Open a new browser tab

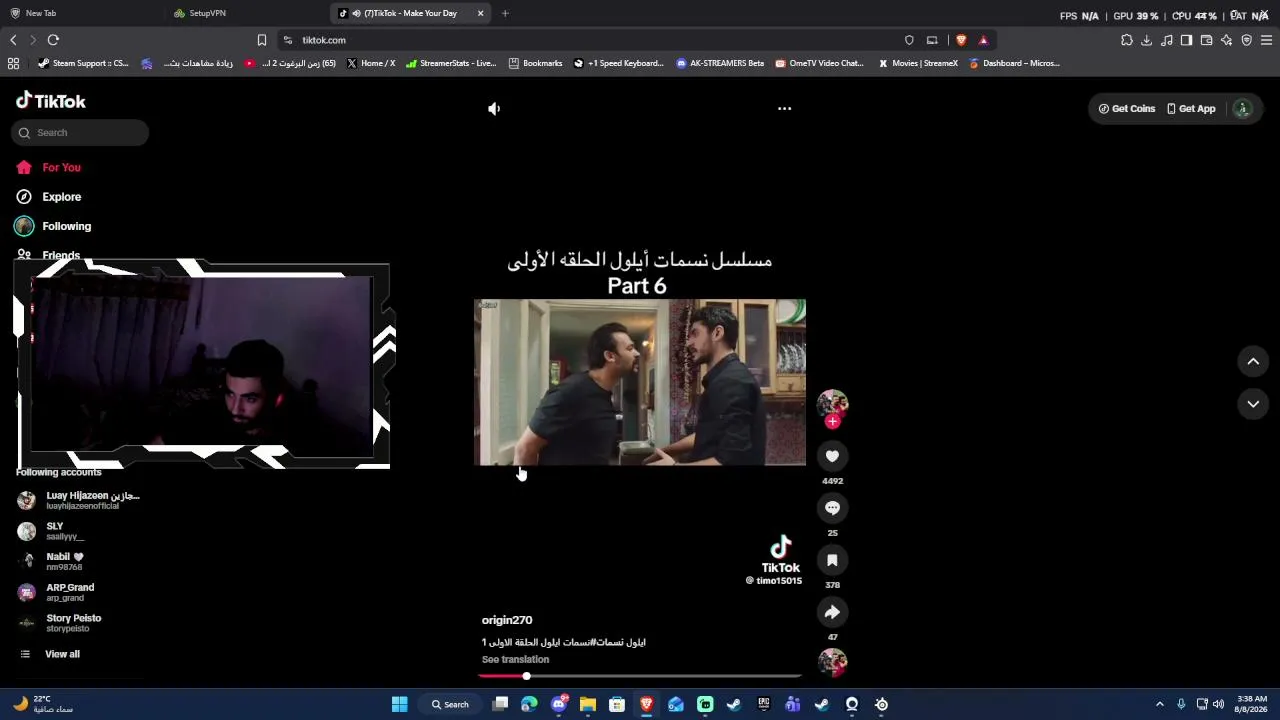505,13
